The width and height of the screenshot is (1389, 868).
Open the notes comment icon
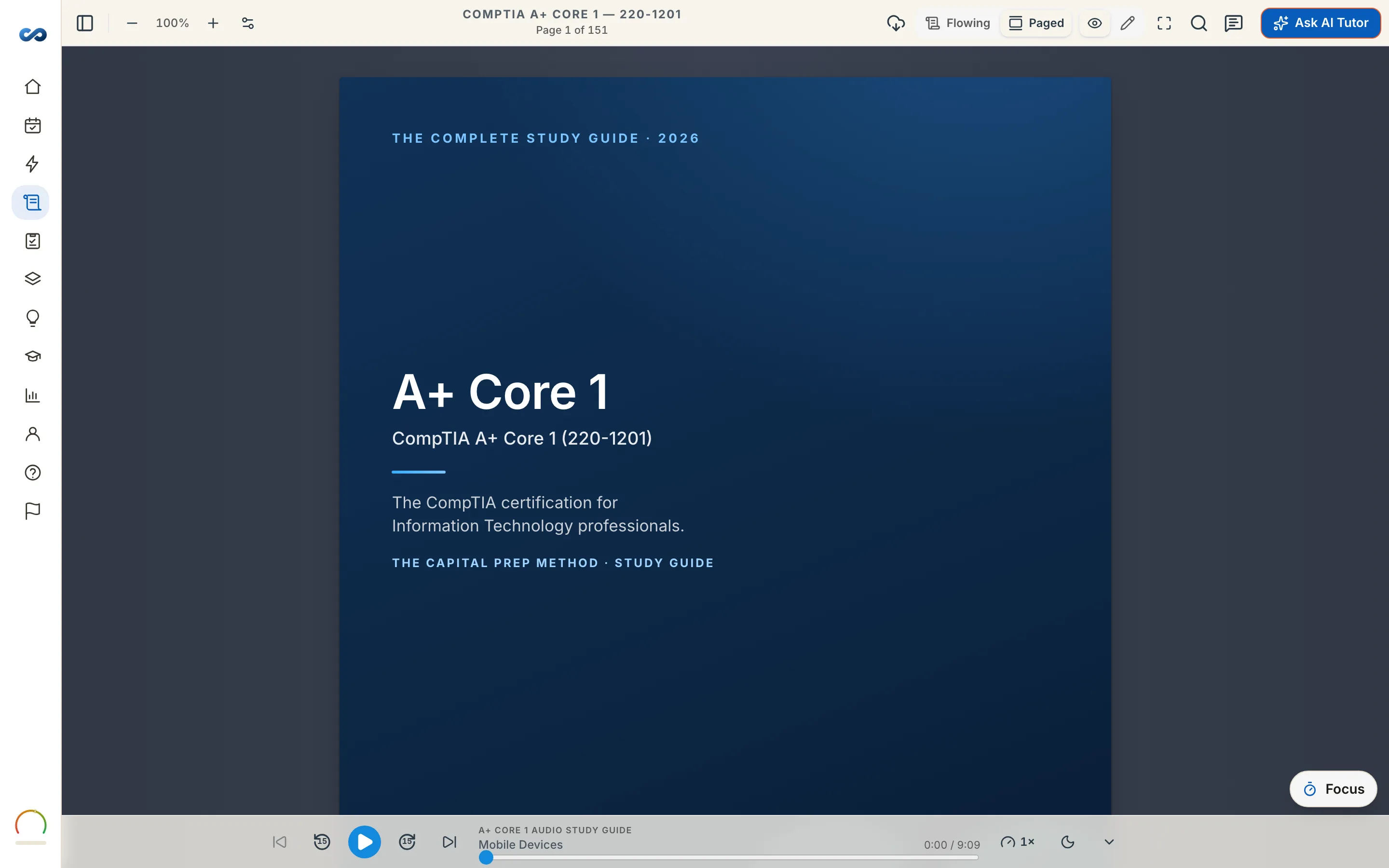pos(1233,23)
